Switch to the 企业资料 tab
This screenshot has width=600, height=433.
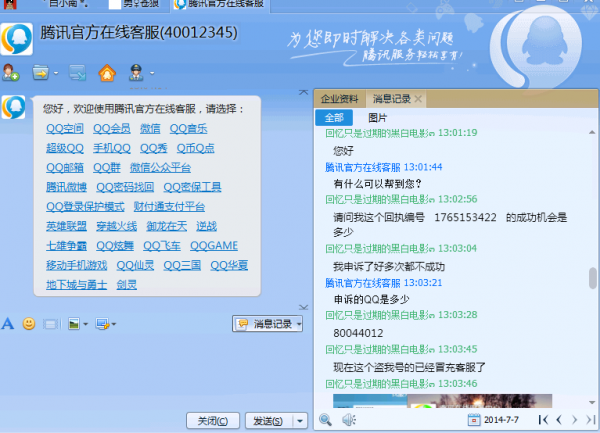[339, 99]
